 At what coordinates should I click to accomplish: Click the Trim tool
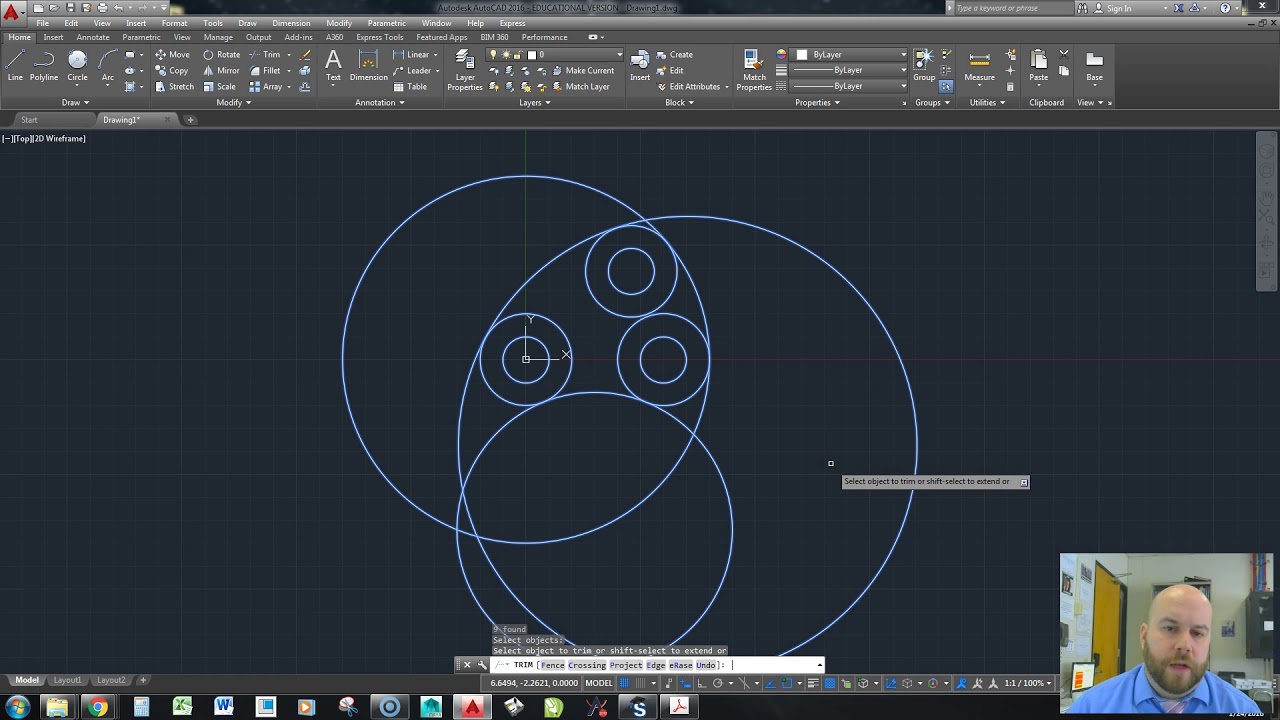[265, 55]
